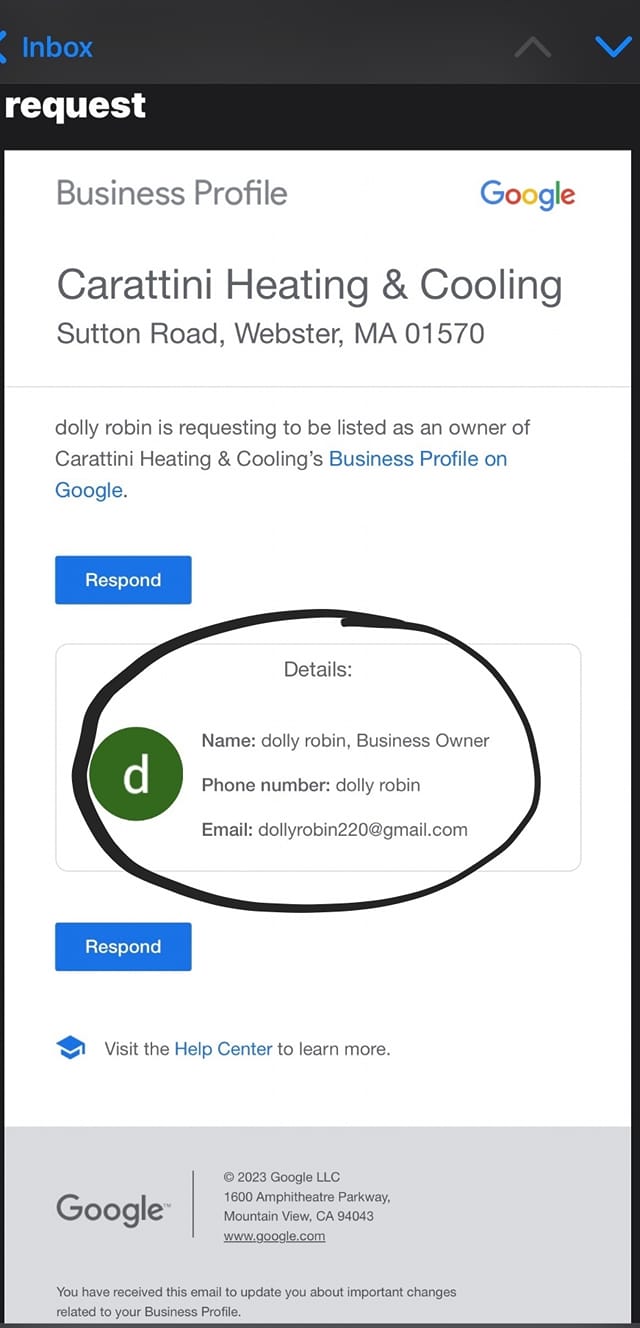Screen dimensions: 640x1328
Task: Select the 'Mountain View, CA 94043' line
Action: [299, 1216]
